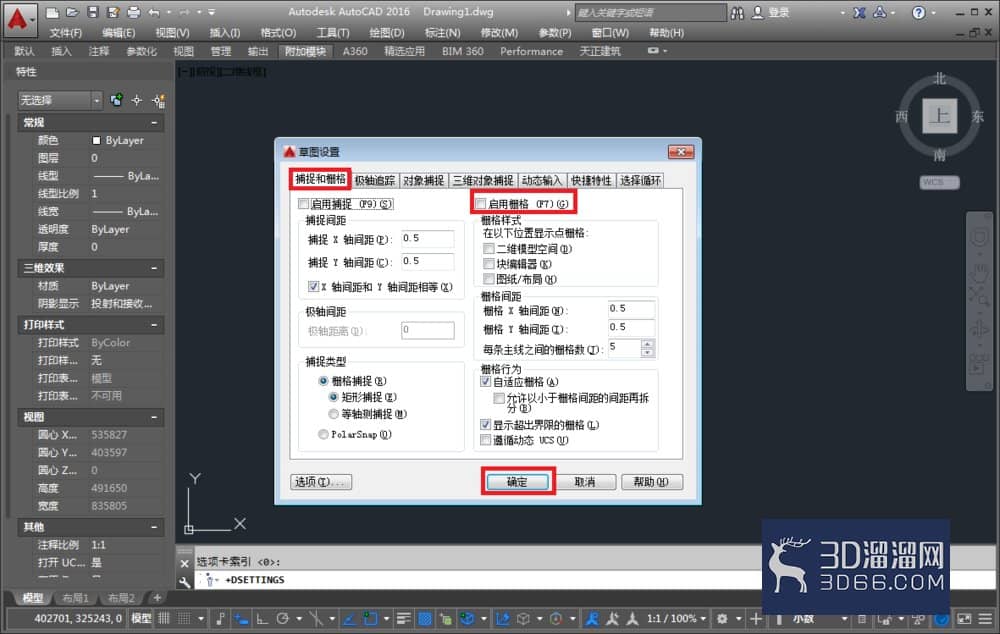Switch to the 动态输入 tab
Image resolution: width=1000 pixels, height=634 pixels.
point(541,181)
